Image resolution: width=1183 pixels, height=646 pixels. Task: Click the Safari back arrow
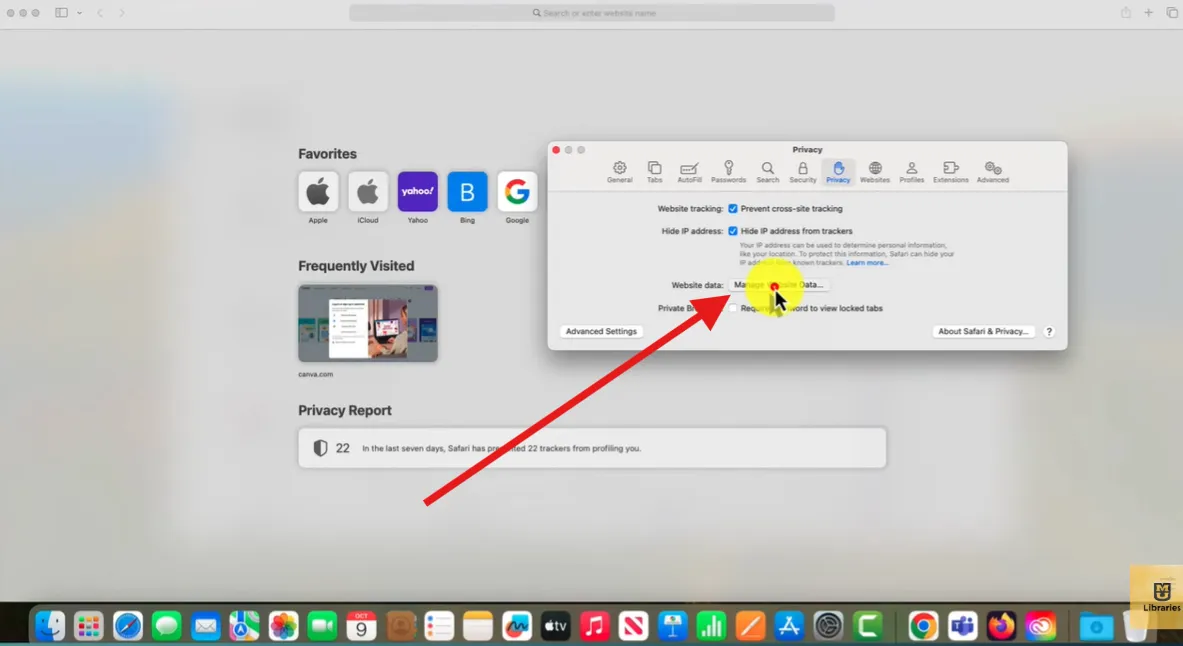pos(100,13)
